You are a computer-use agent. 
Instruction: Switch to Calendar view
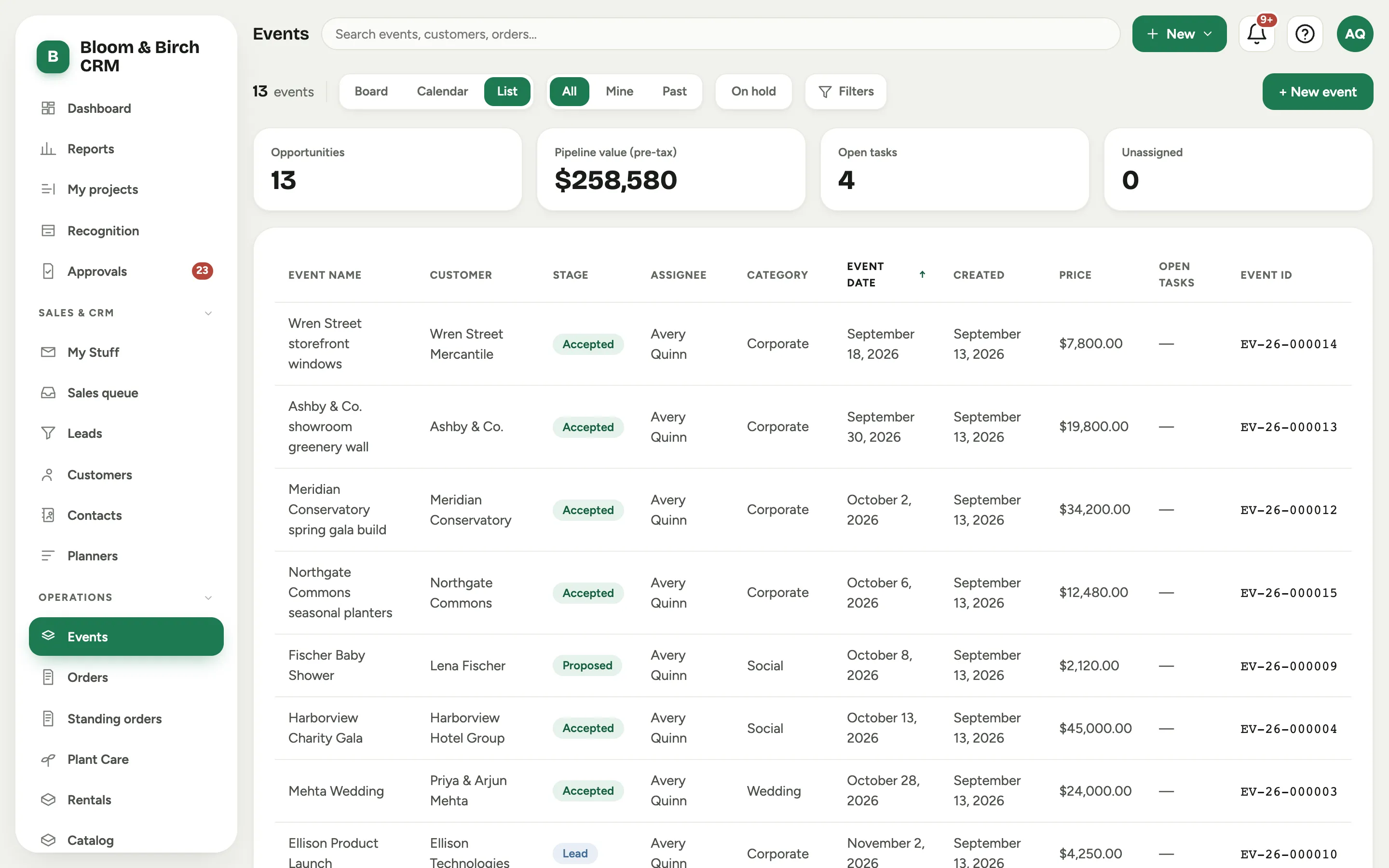[442, 91]
